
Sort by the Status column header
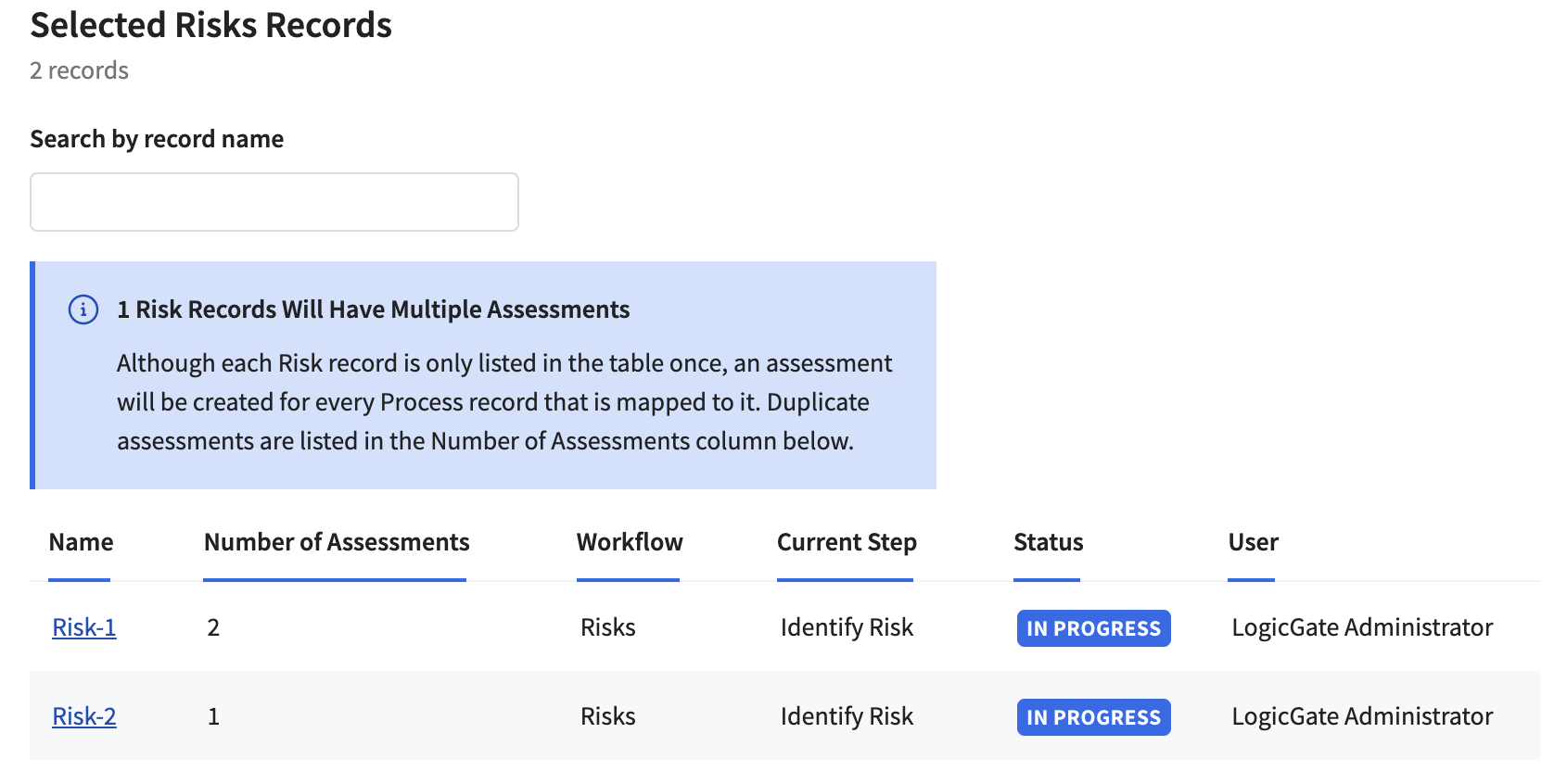1048,542
